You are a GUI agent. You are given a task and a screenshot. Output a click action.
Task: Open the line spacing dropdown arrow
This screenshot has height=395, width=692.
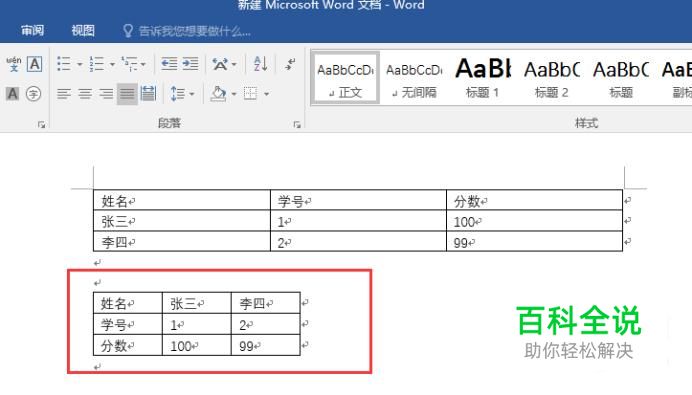click(192, 94)
